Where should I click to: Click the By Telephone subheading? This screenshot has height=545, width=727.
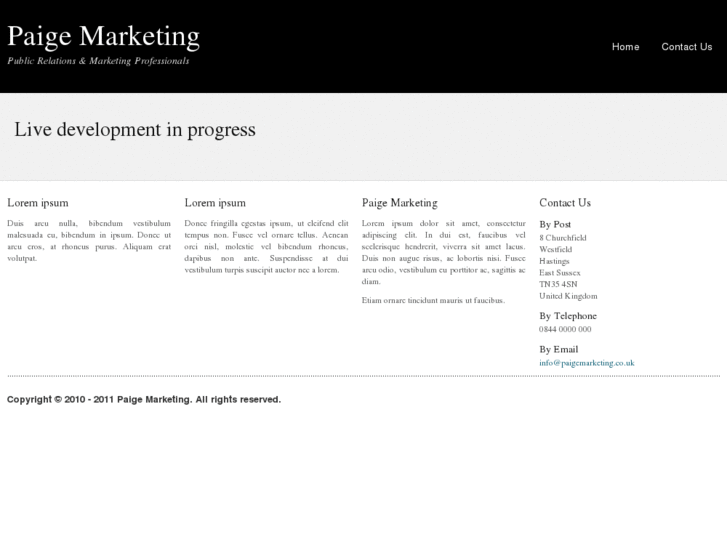pos(568,316)
